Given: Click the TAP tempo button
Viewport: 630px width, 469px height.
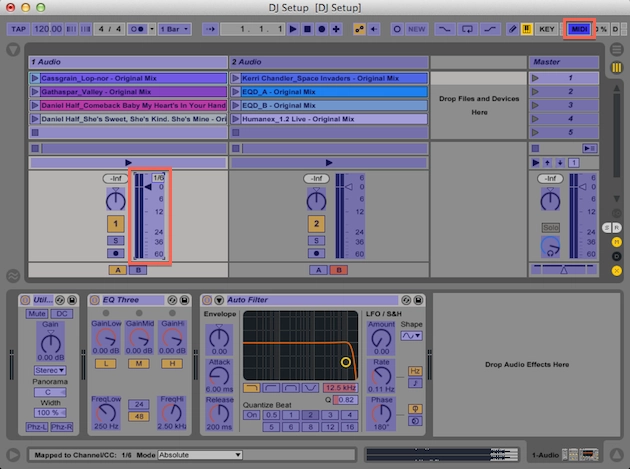Looking at the screenshot, I should pyautogui.click(x=19, y=30).
